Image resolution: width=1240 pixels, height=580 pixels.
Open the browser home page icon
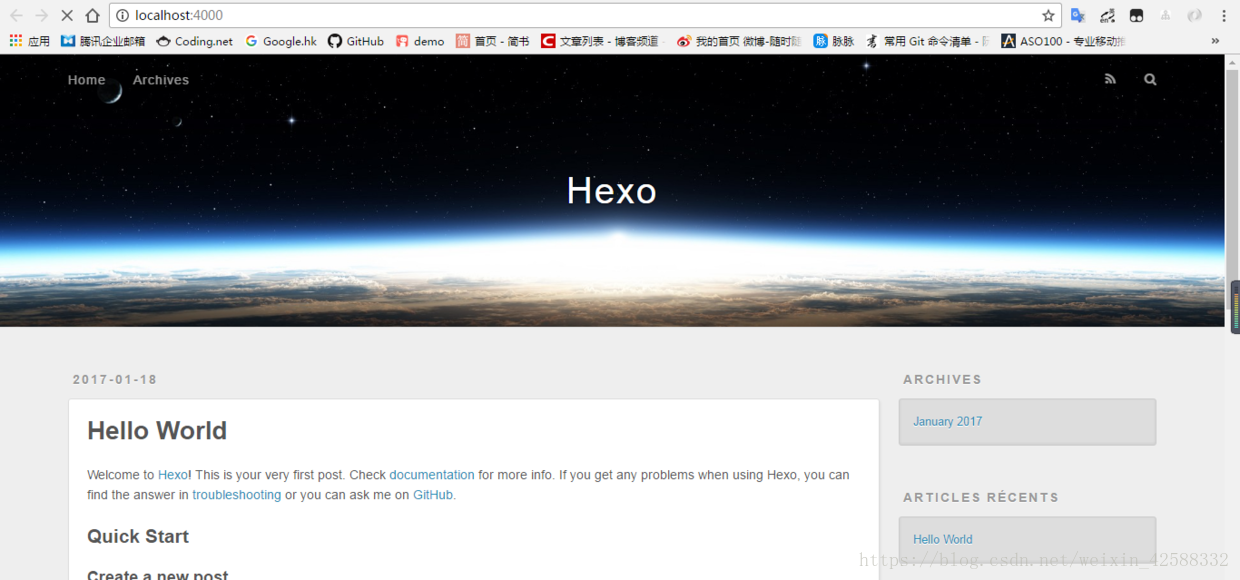(x=92, y=15)
